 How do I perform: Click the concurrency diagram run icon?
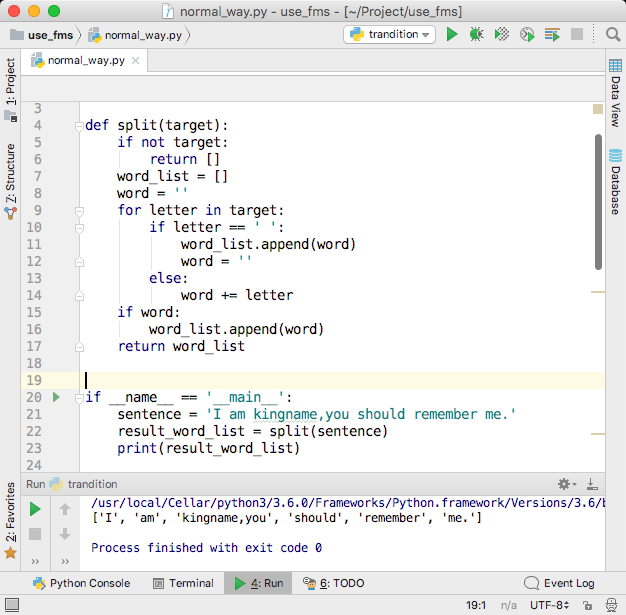click(x=552, y=34)
